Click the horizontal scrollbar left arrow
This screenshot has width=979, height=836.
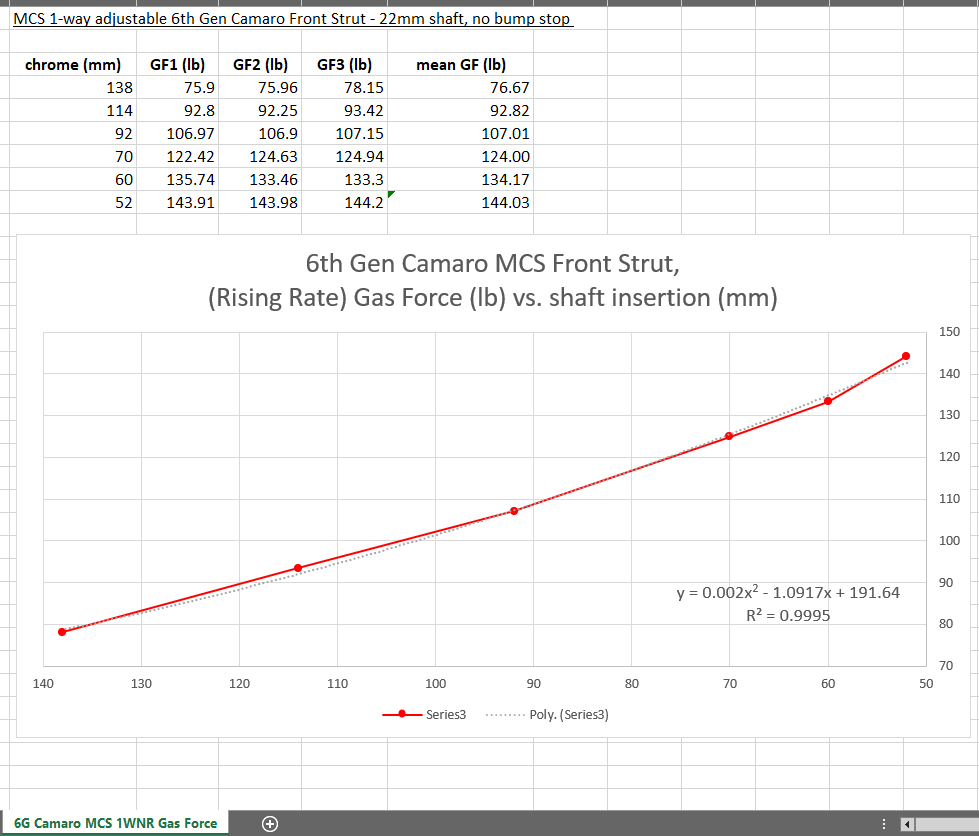click(x=907, y=824)
